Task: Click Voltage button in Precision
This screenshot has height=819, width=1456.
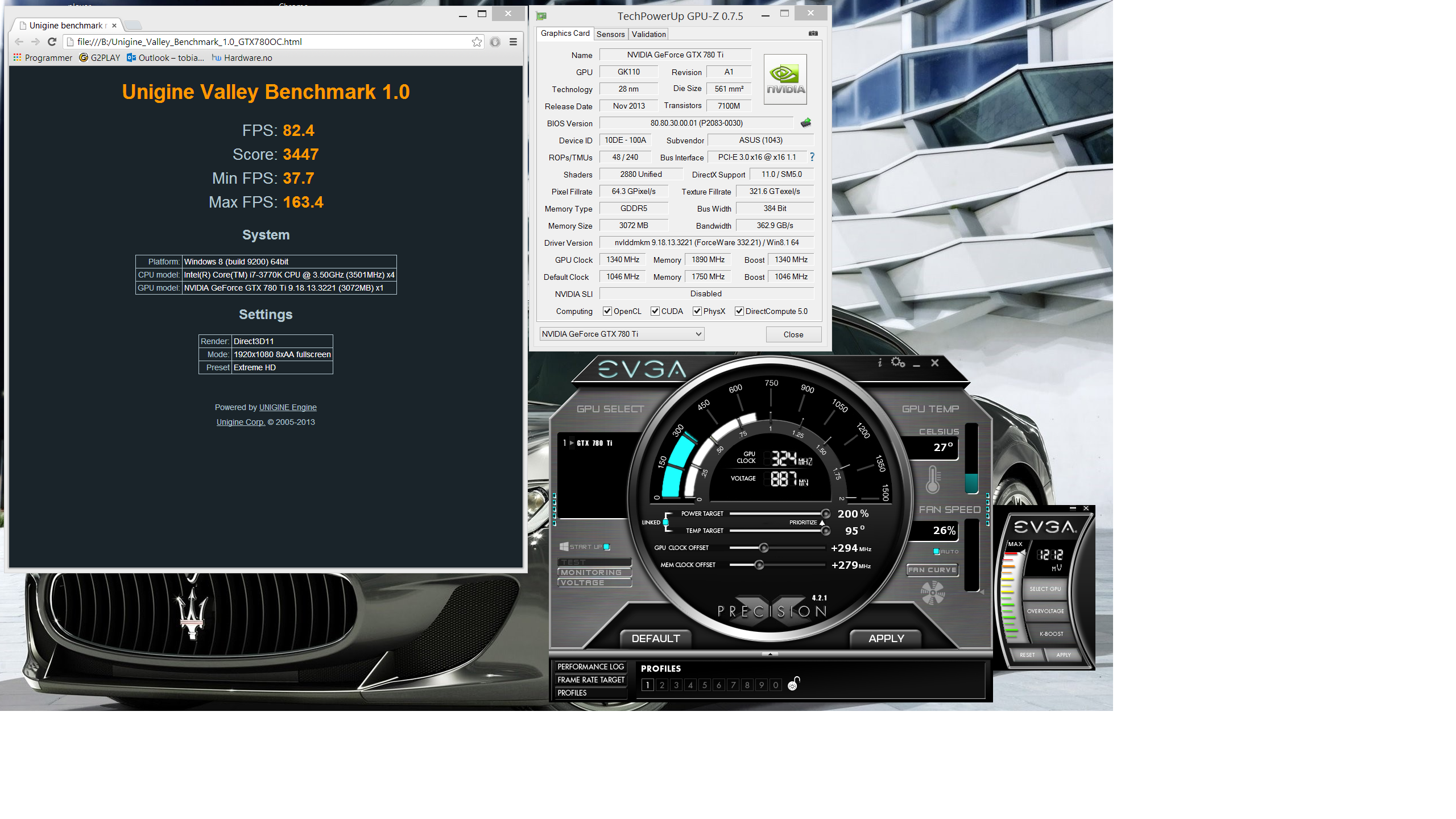Action: point(594,583)
